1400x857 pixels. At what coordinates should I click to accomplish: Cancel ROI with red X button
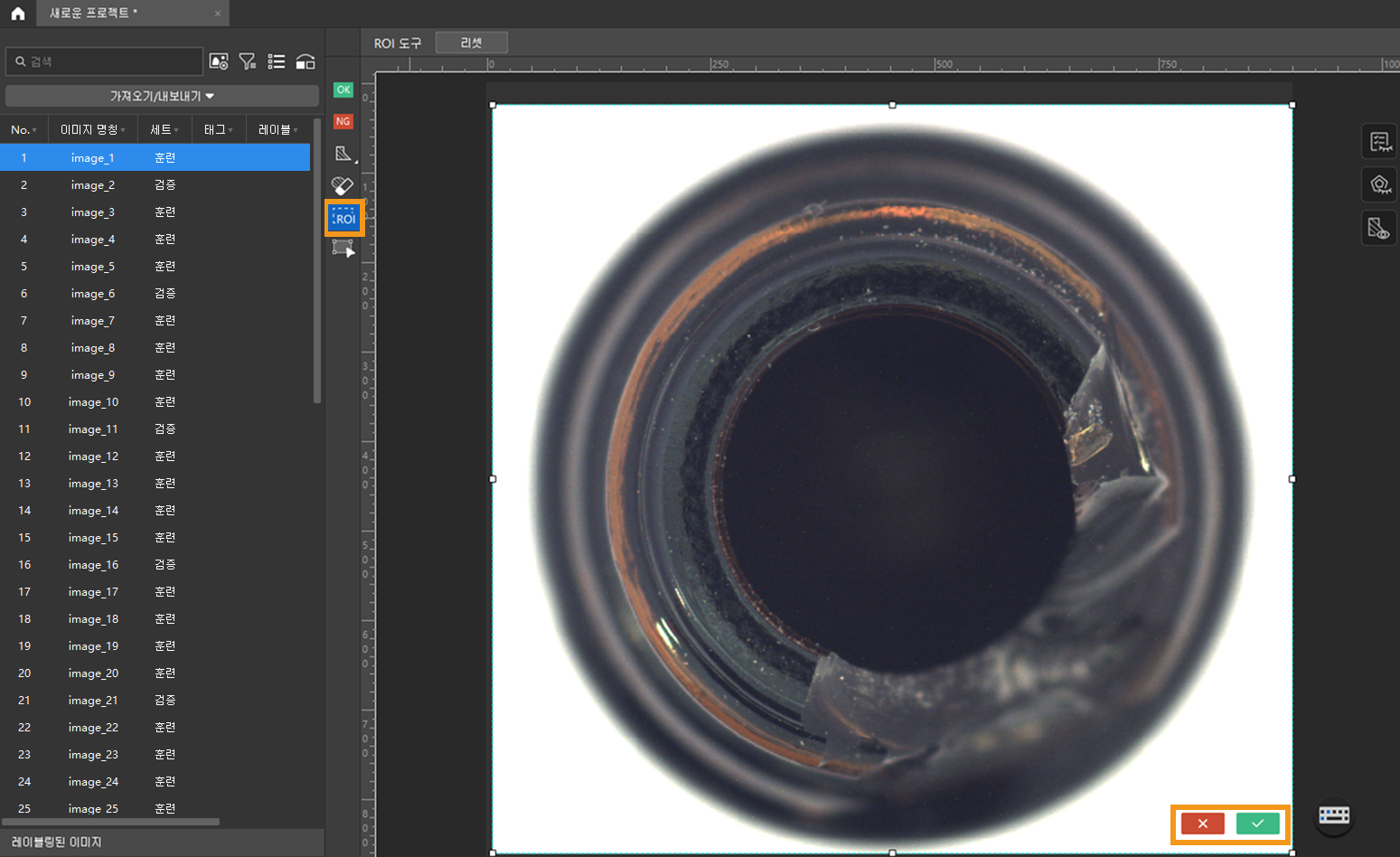pos(1202,824)
